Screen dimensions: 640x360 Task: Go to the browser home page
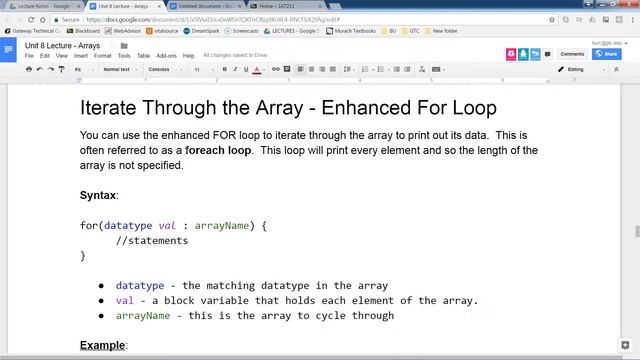(42, 20)
